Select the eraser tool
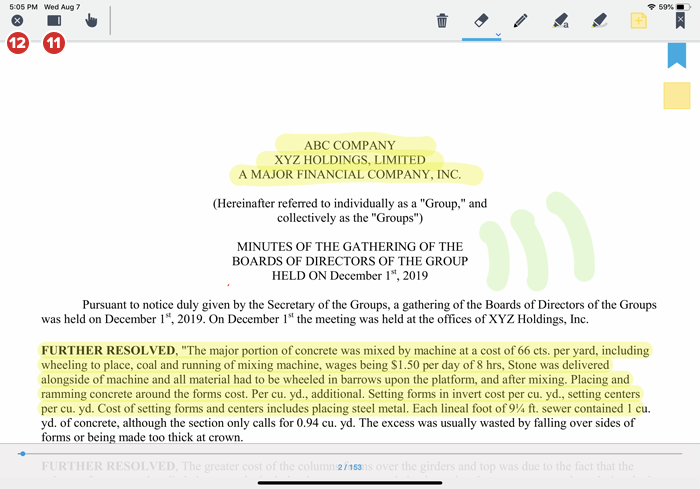Viewport: 700px width, 489px height. [x=480, y=20]
